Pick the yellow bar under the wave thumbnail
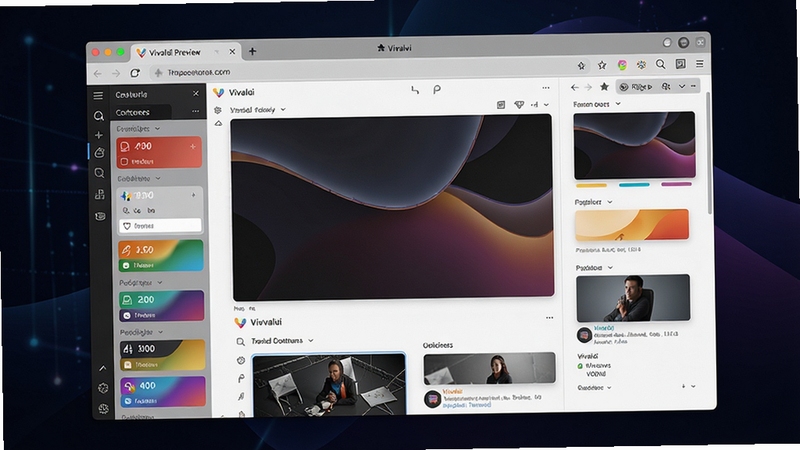 click(x=591, y=185)
